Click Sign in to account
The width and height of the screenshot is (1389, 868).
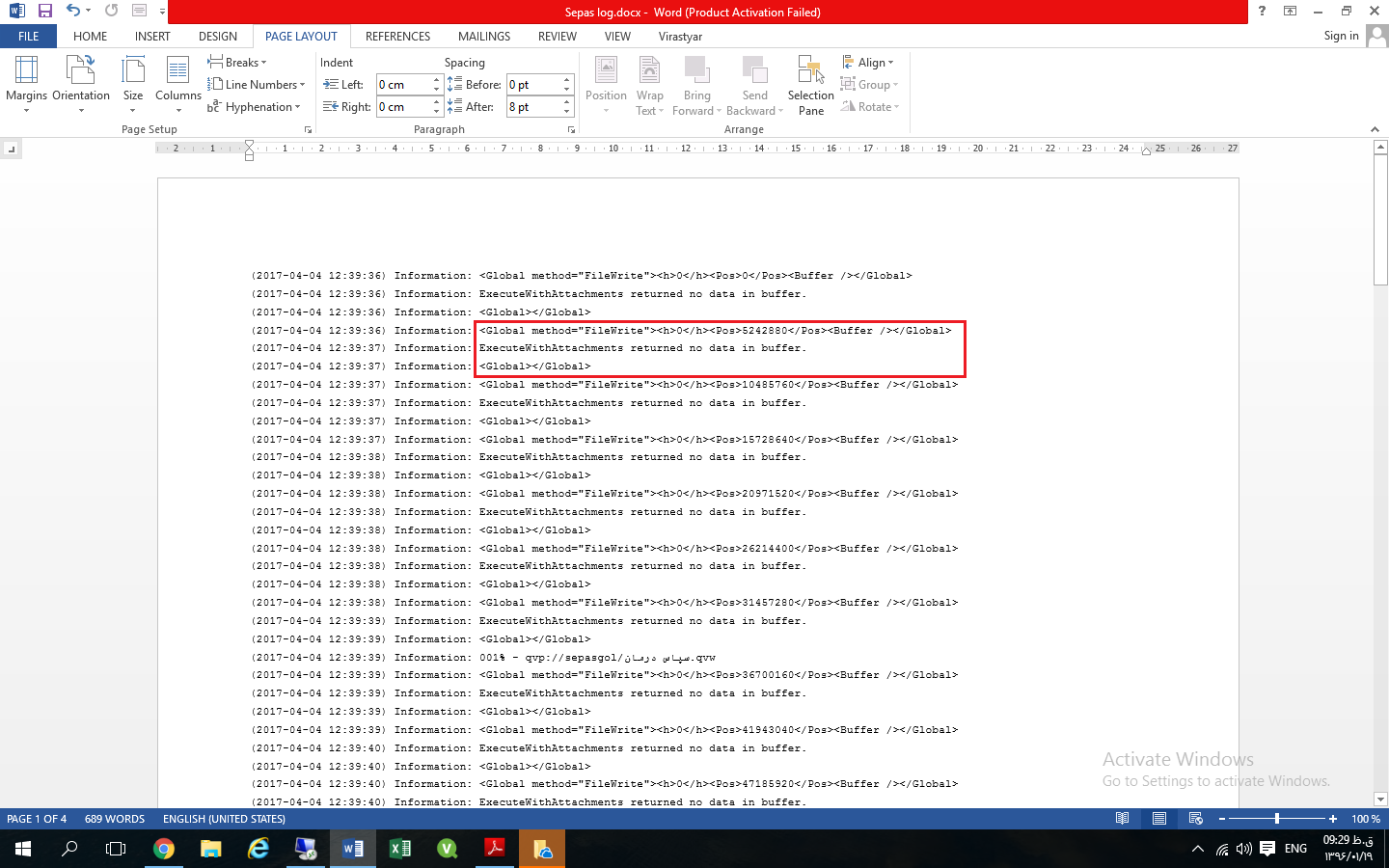tap(1341, 36)
